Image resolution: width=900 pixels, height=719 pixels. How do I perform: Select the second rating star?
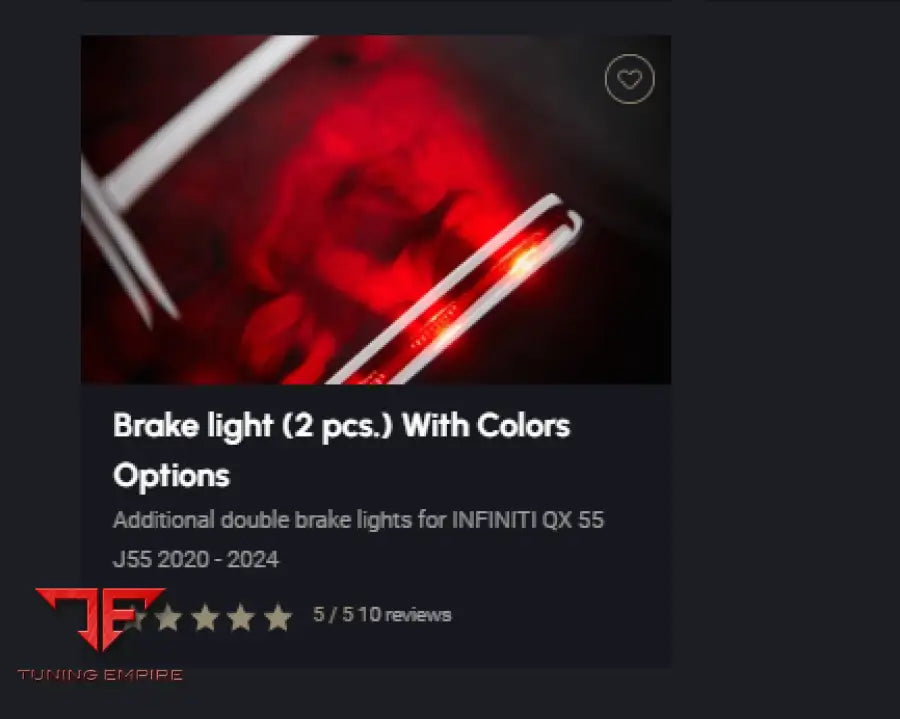[x=169, y=617]
